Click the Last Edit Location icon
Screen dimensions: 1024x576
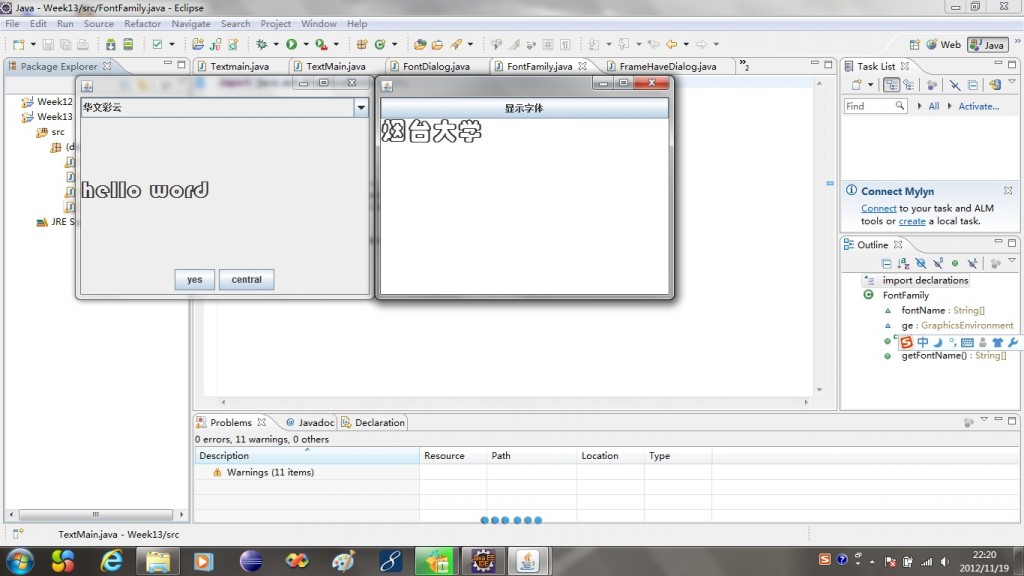(x=653, y=44)
